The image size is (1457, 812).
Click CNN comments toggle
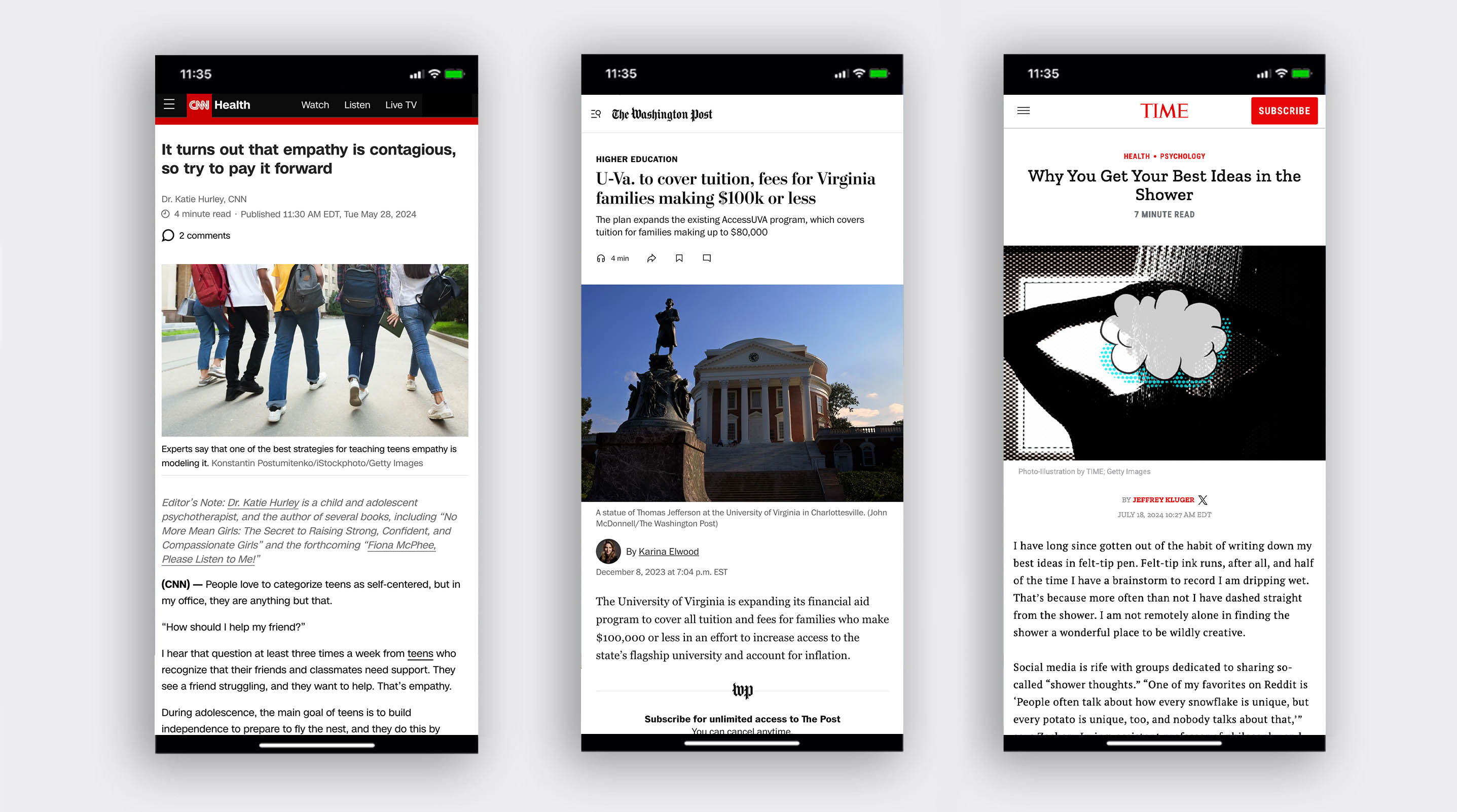(196, 235)
